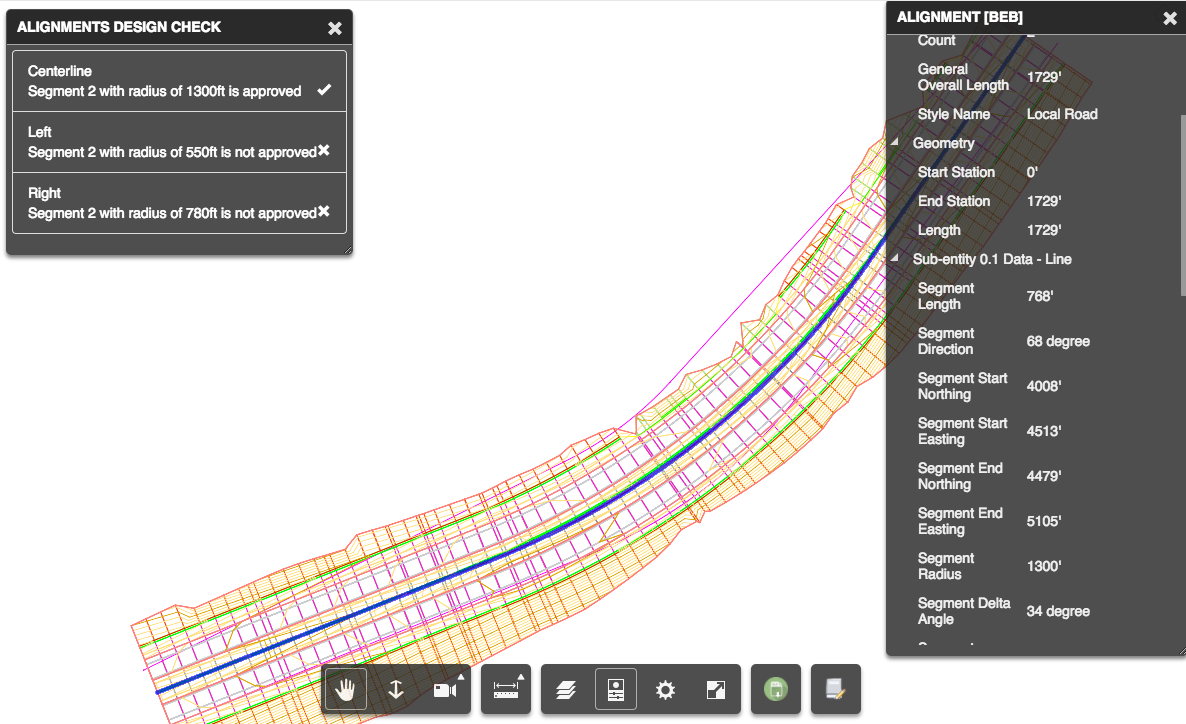Collapse the Sub-entity 0.1 Data - Line section

[895, 258]
